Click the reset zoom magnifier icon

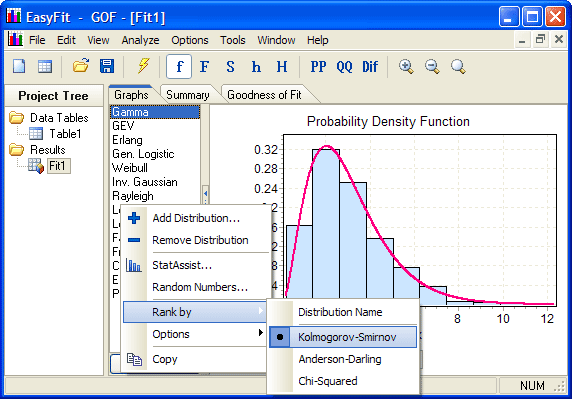pos(458,67)
